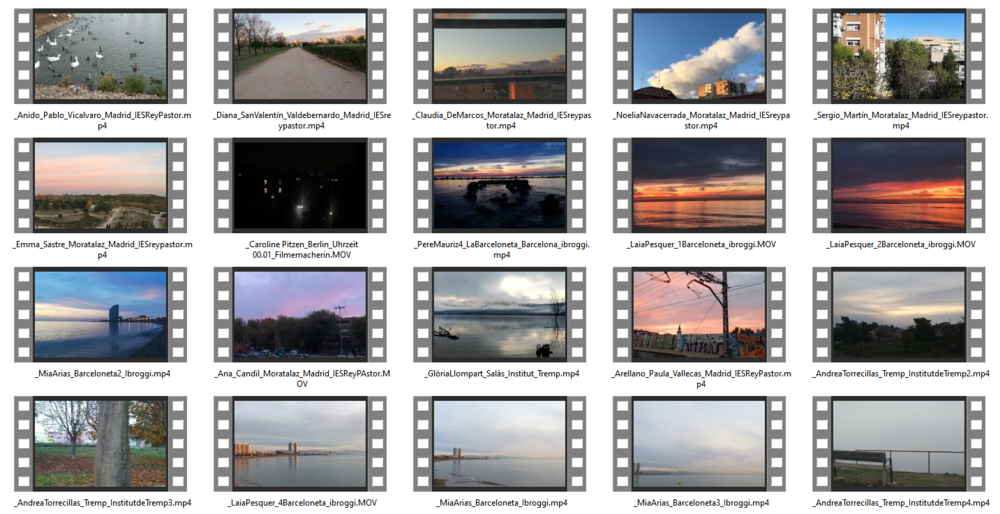
Task: Click filename _MiaArias_Barceloneta3_Ibroggi.mp4
Action: (x=701, y=503)
